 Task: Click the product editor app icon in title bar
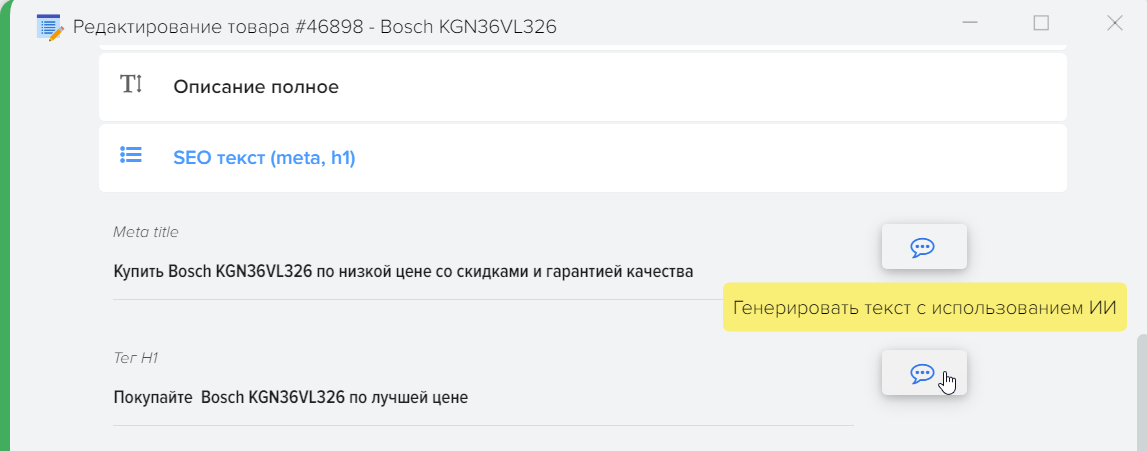pos(49,27)
